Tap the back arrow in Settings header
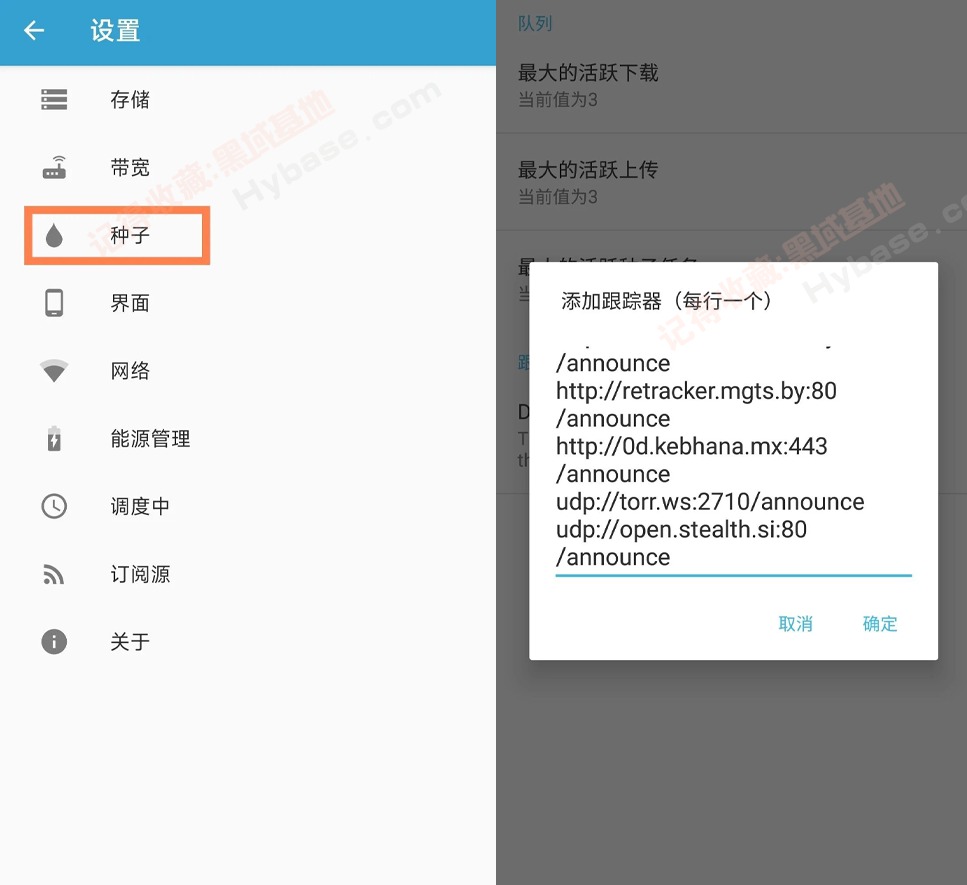 coord(35,31)
